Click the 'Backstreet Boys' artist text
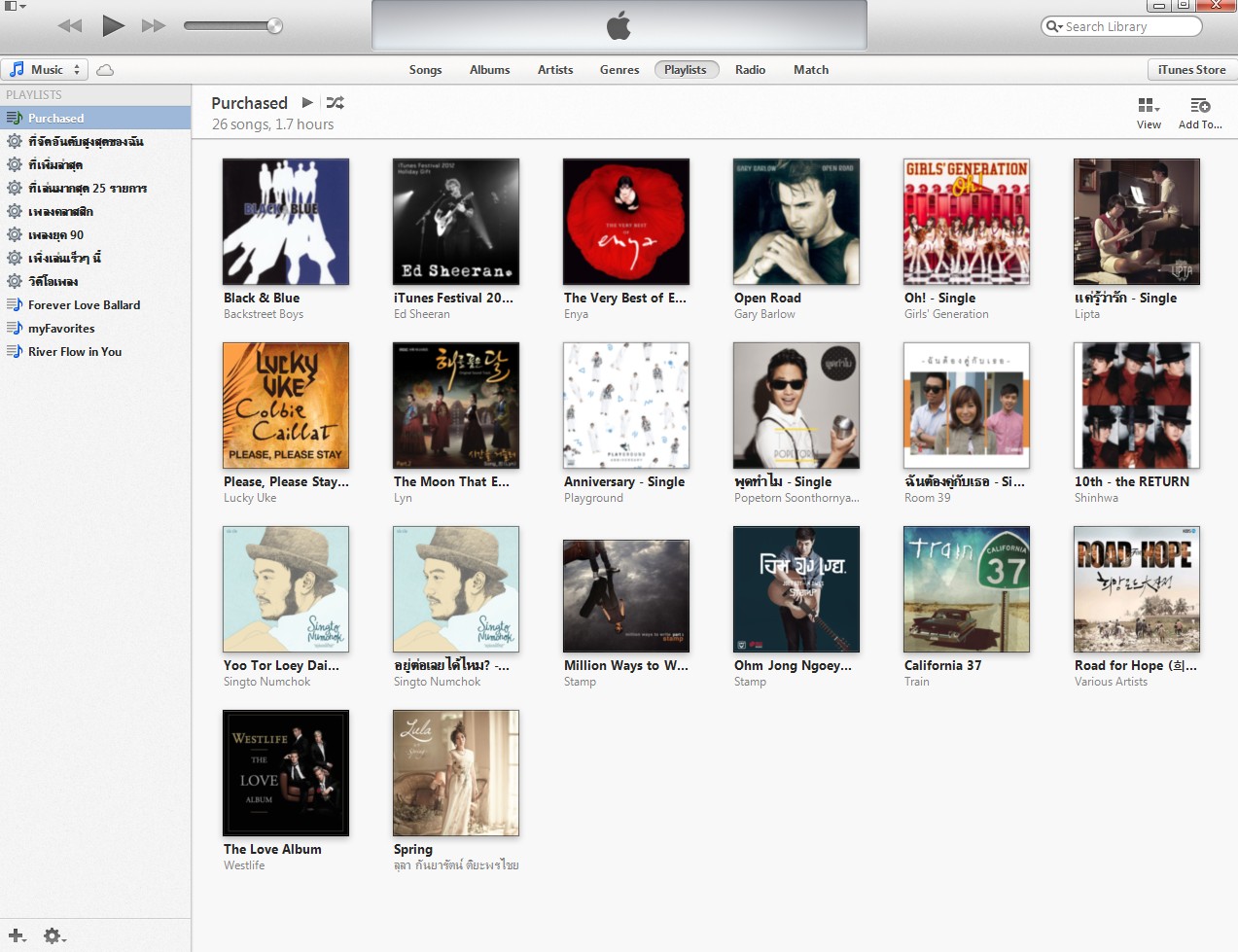The height and width of the screenshot is (952, 1238). point(264,314)
